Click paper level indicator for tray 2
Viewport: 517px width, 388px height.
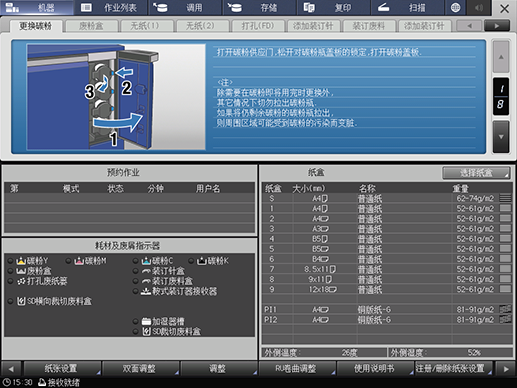pos(506,218)
